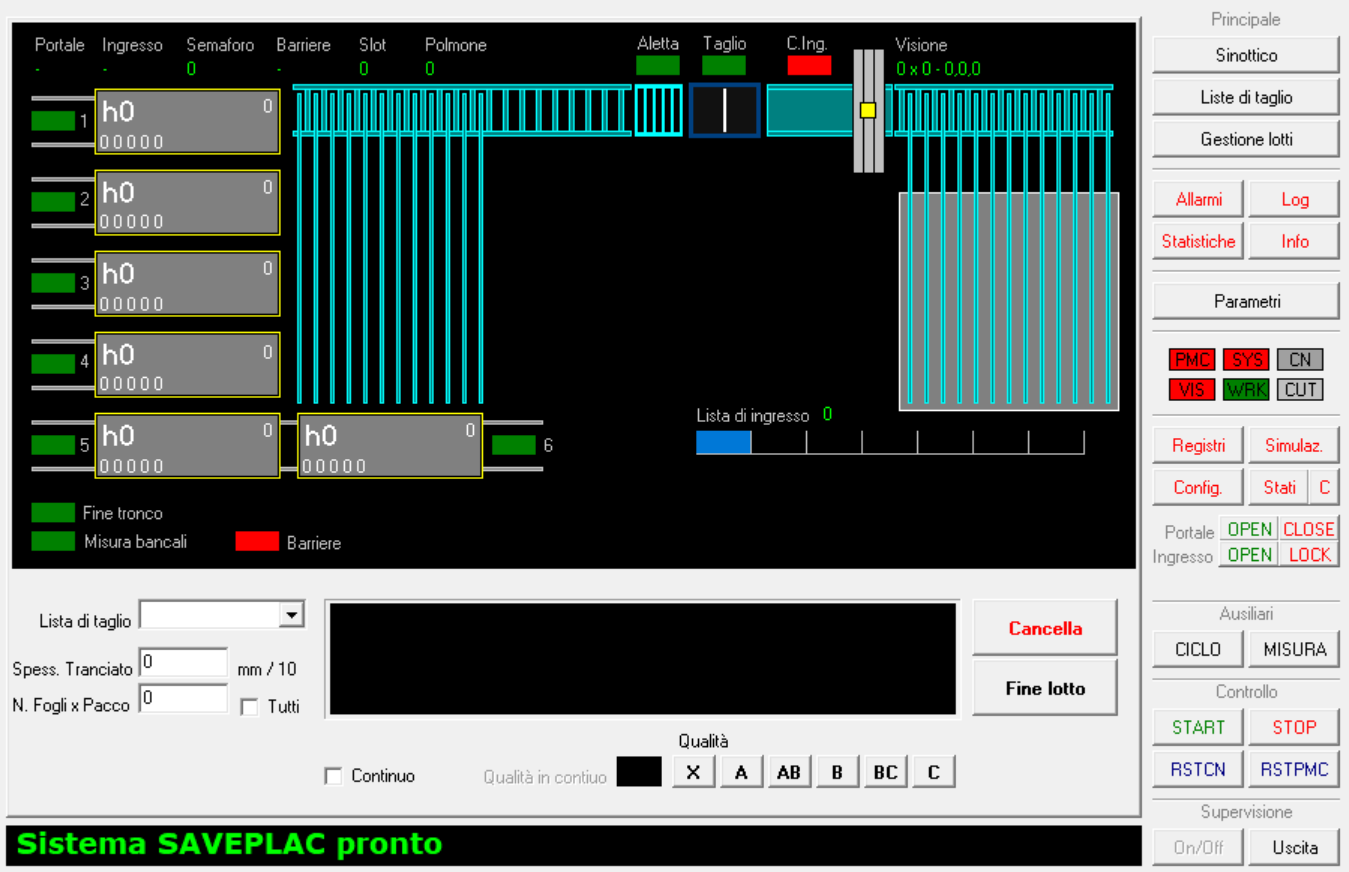This screenshot has height=872, width=1349.
Task: Click the Qualità in contiuo black swatch
Action: (639, 772)
